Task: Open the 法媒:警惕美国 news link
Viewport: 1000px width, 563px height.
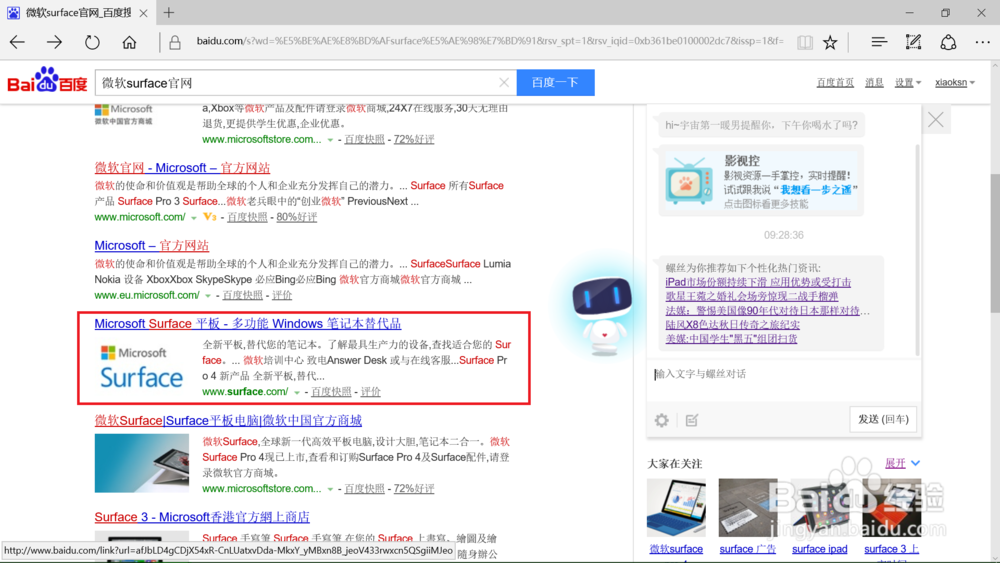Action: 767,311
